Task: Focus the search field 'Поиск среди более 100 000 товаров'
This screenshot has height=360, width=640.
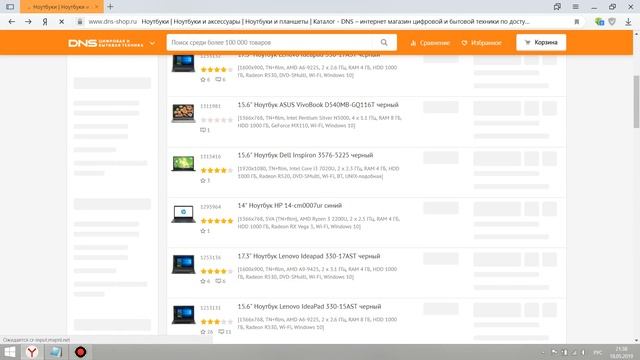Action: (271, 42)
